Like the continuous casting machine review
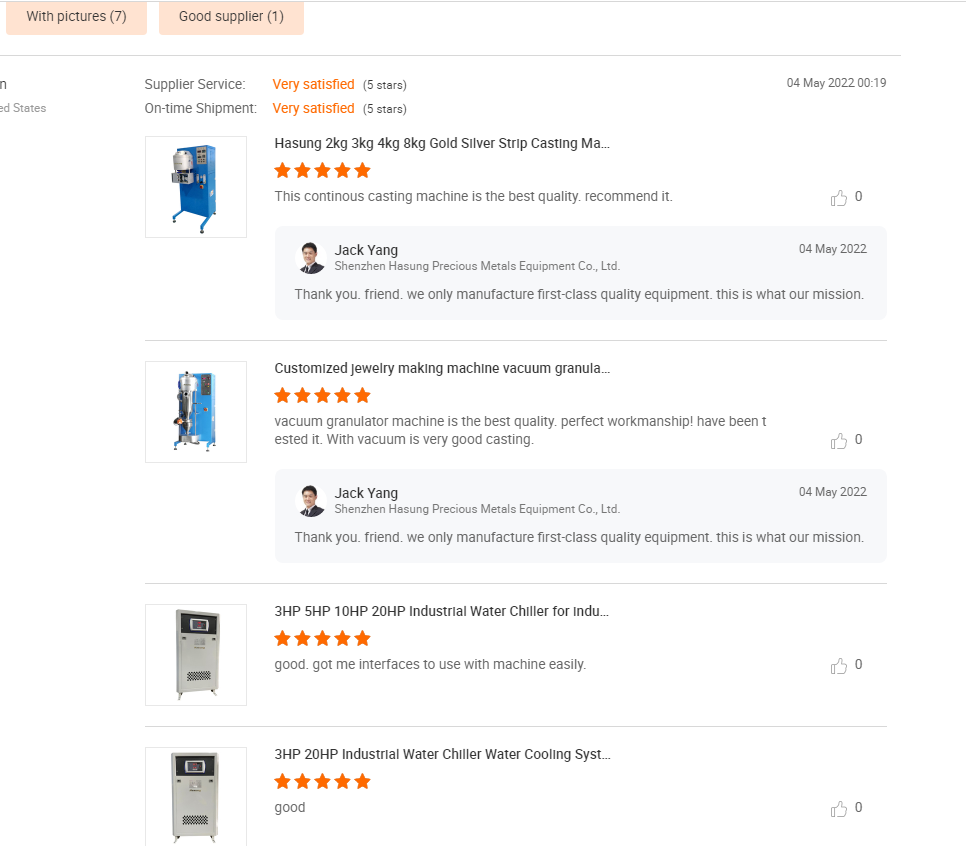Screen dimensions: 966x846 pos(839,198)
